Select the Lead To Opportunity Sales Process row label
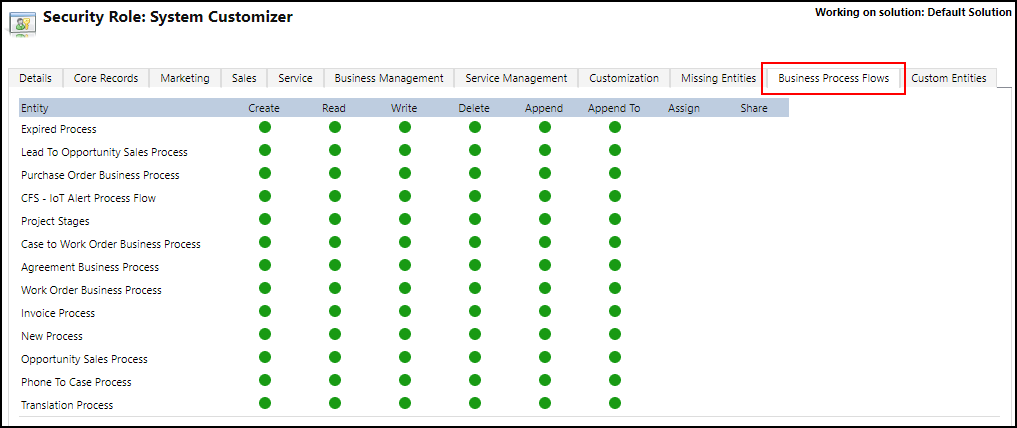 (104, 152)
